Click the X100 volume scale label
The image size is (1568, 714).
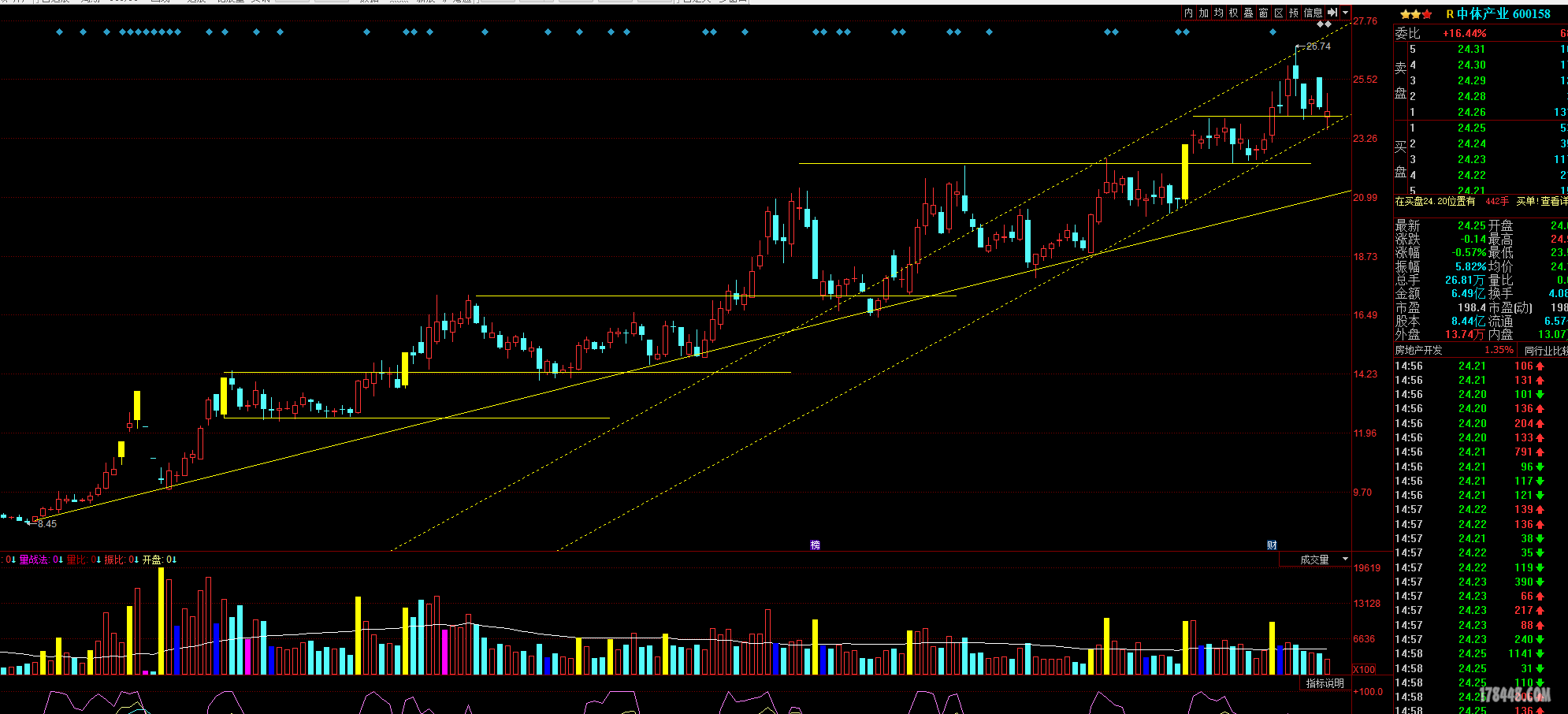tap(1364, 669)
